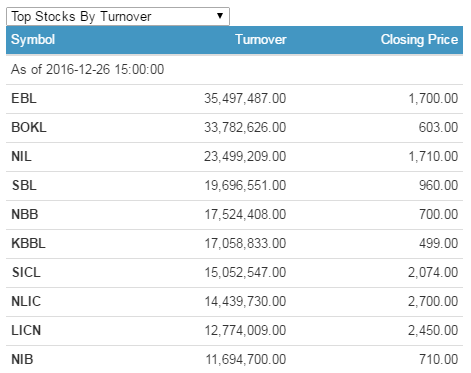Open the Top Stocks By Turnover dropdown

118,16
